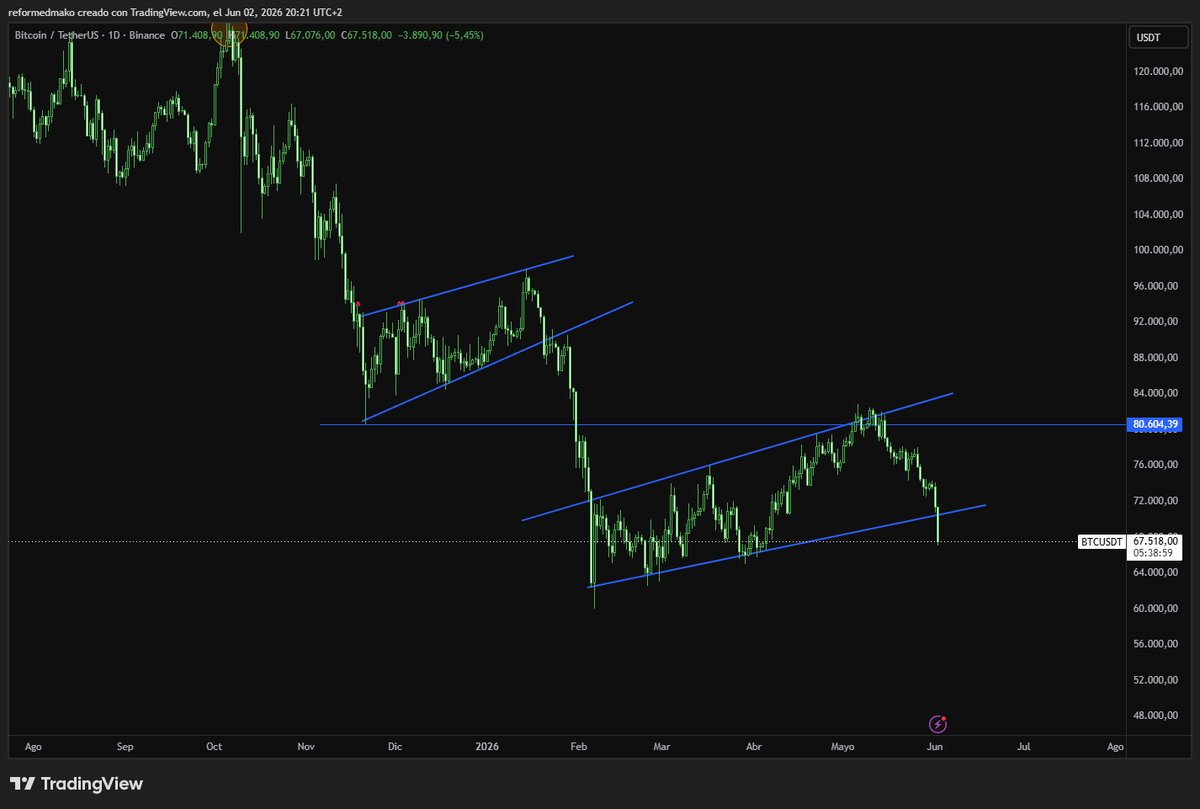Click the close value C67.518,00

(369, 35)
